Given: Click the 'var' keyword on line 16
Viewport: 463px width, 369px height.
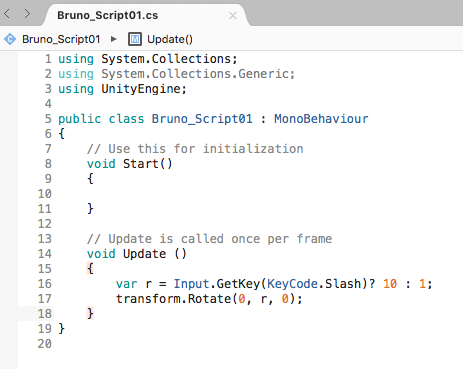Looking at the screenshot, I should pos(126,284).
